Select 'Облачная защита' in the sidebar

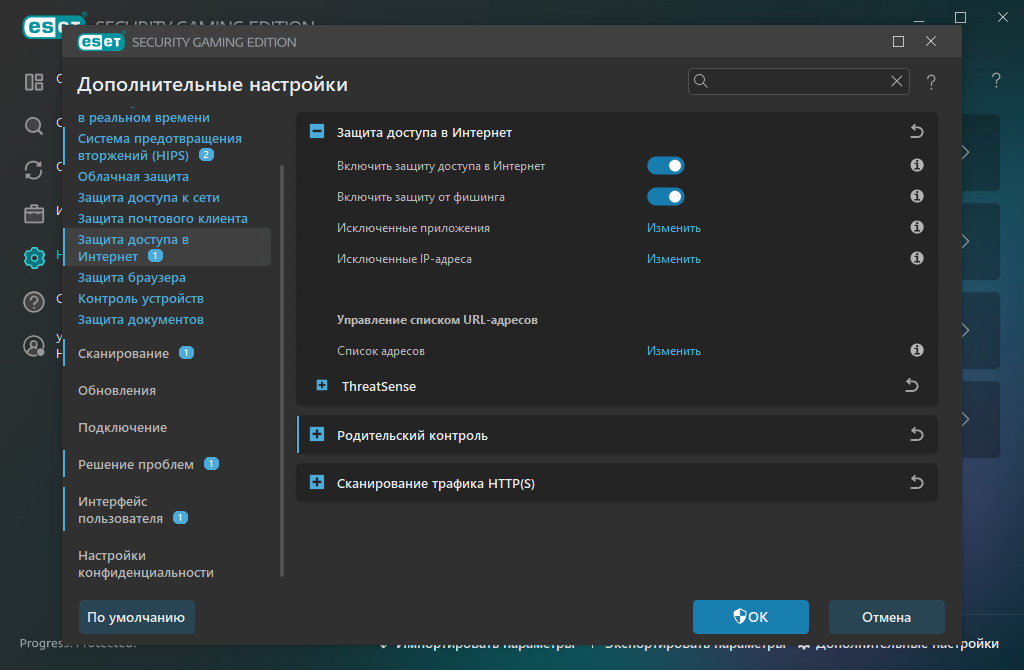(x=133, y=176)
